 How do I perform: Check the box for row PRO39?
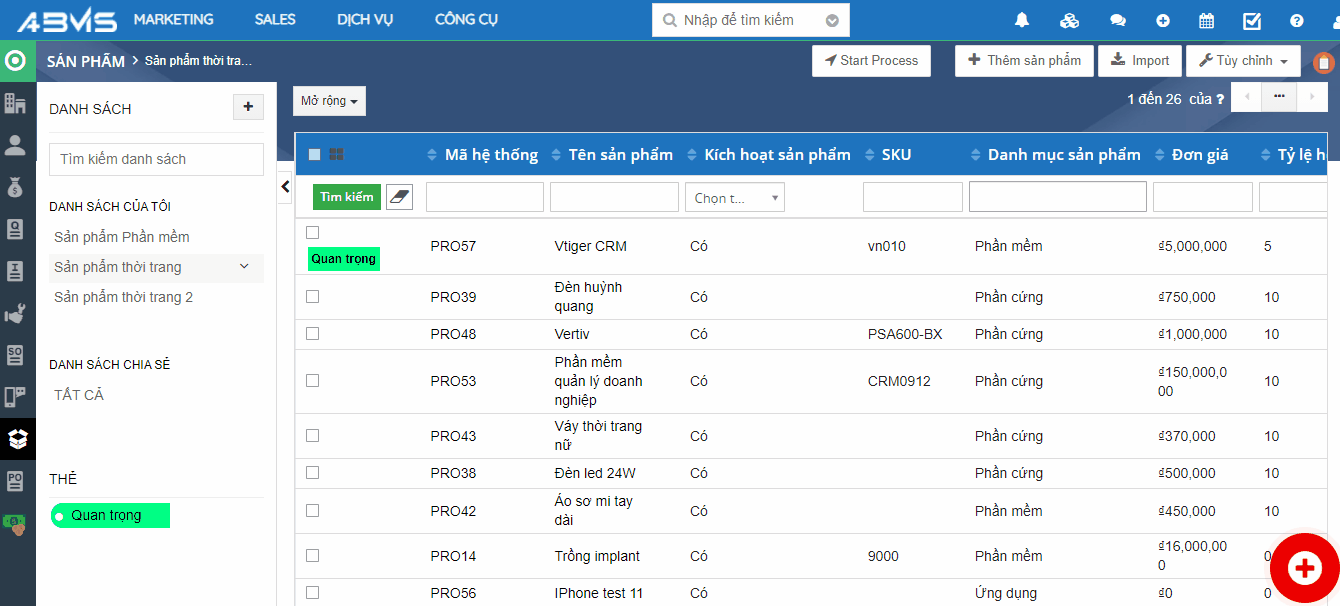tap(312, 297)
